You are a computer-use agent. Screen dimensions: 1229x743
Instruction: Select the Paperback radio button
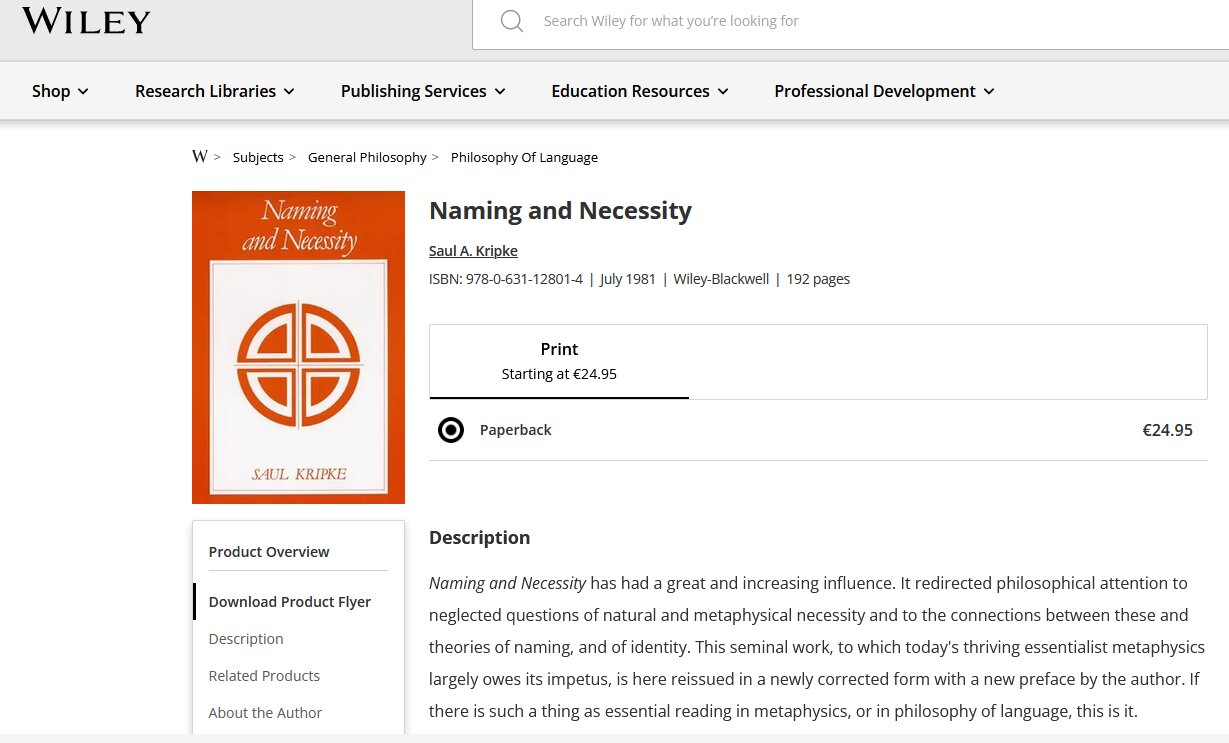pos(451,430)
